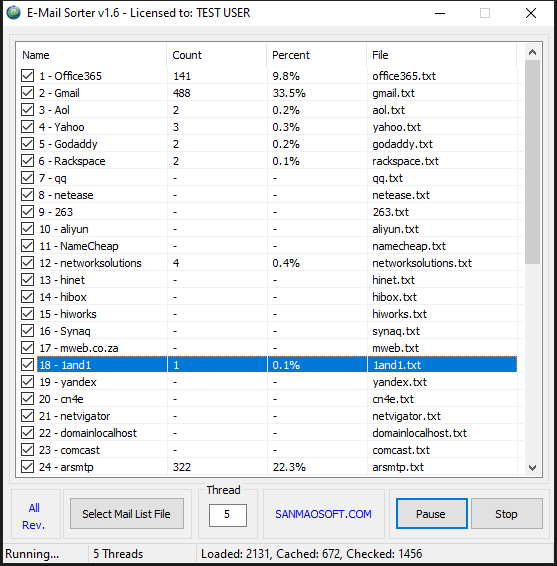557x566 pixels.
Task: Click the Loaded/Cached/Checked status text
Action: [311, 554]
